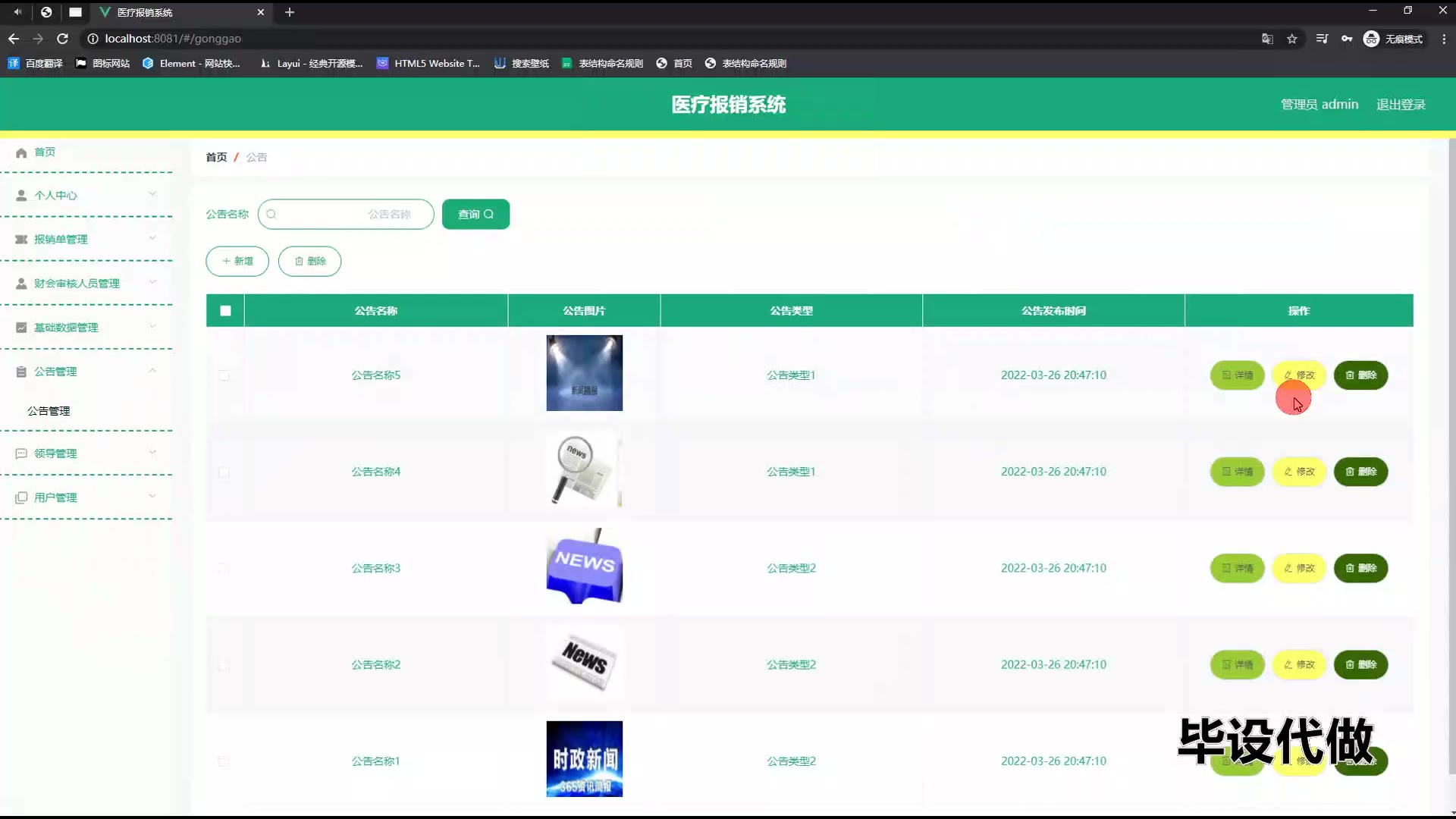Click the 基础数据管理 chart icon
This screenshot has width=1456, height=819.
pos(21,328)
